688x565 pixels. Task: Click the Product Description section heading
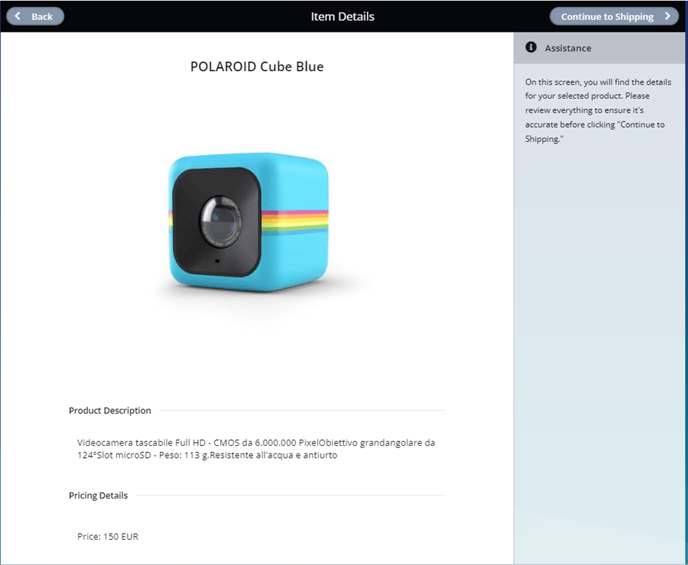click(x=110, y=411)
